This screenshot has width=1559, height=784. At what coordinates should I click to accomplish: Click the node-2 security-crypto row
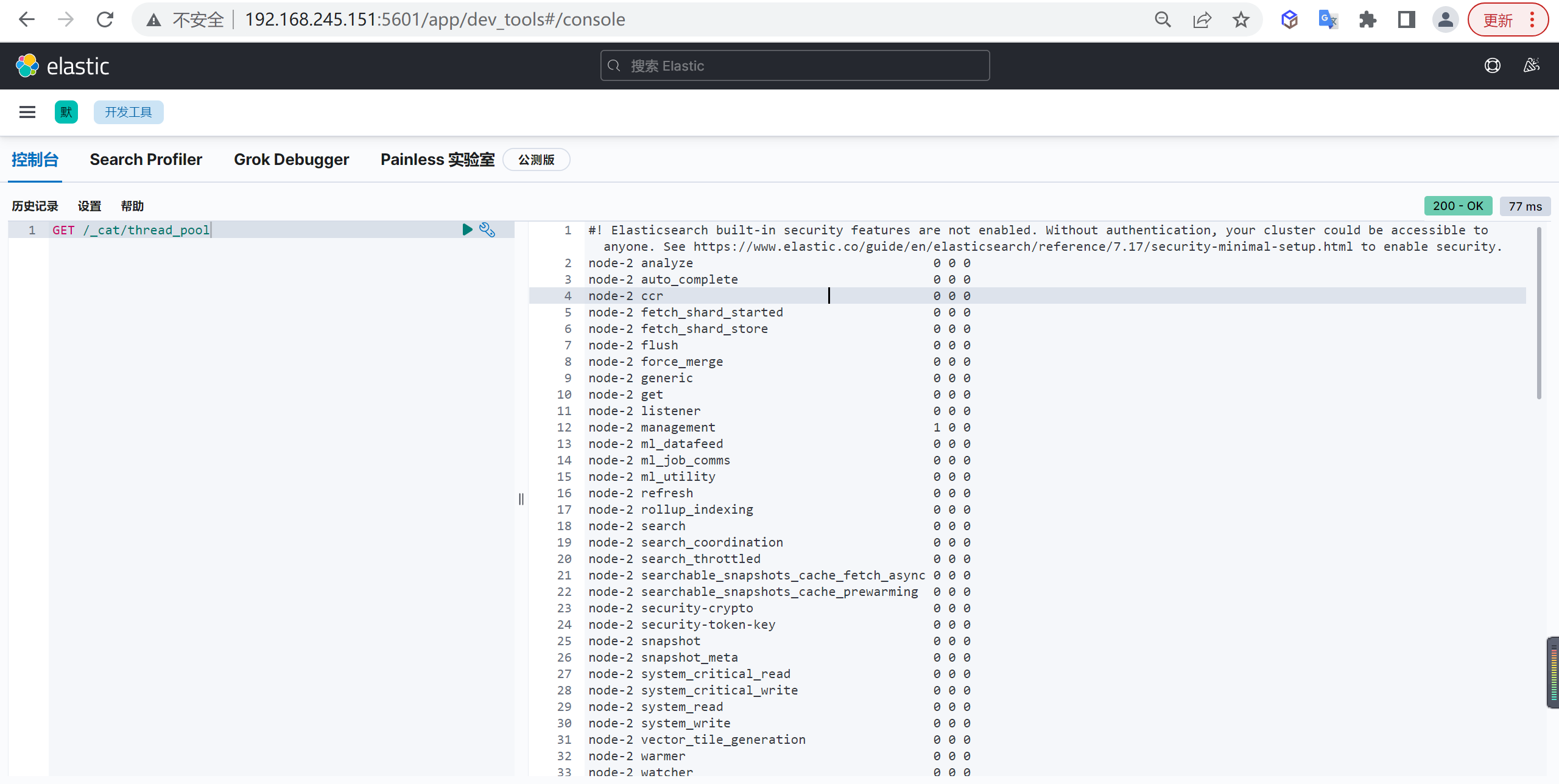click(779, 608)
